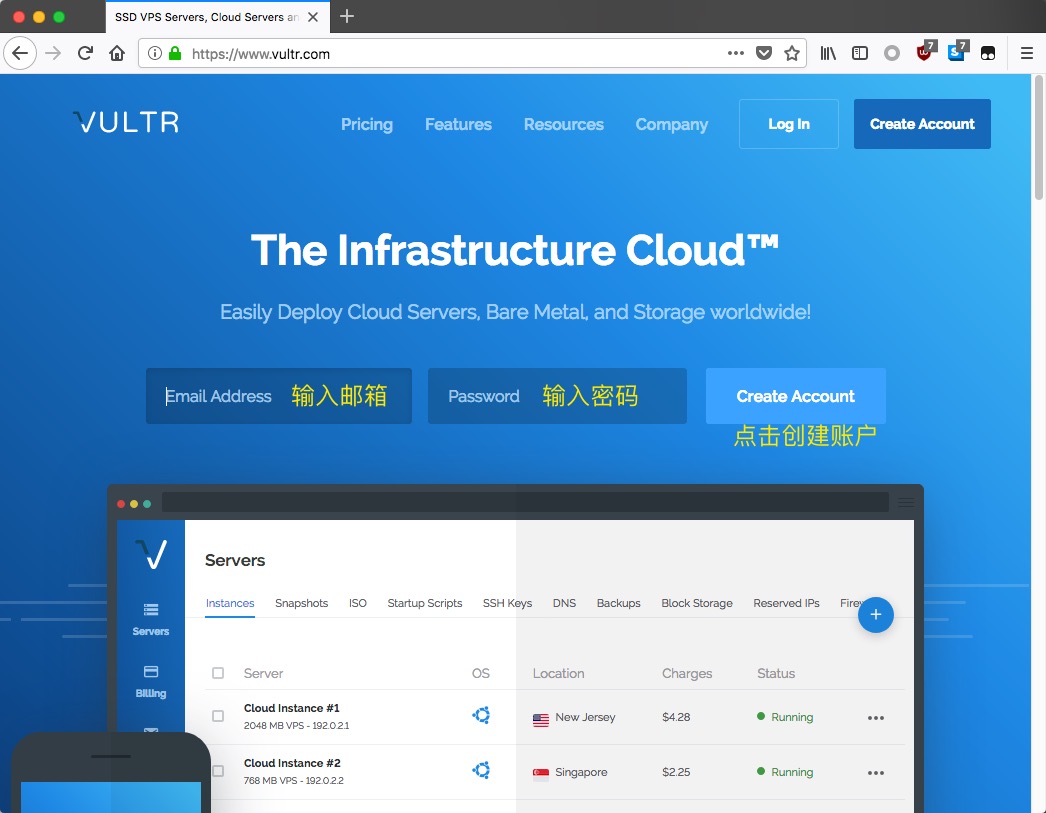Click the Vultr logo
This screenshot has width=1046, height=813.
[126, 122]
